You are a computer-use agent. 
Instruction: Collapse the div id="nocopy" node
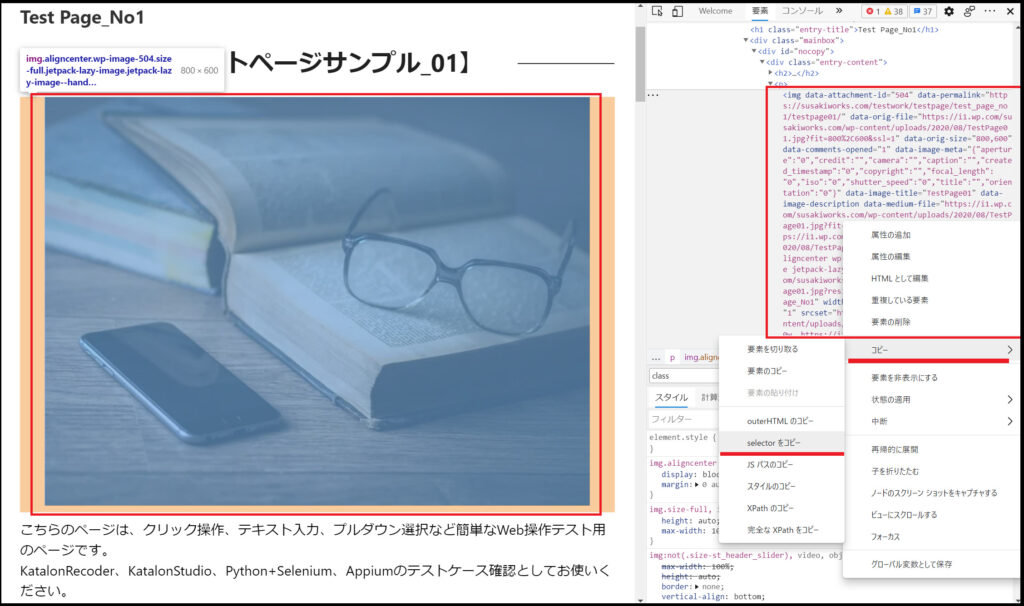[x=754, y=51]
